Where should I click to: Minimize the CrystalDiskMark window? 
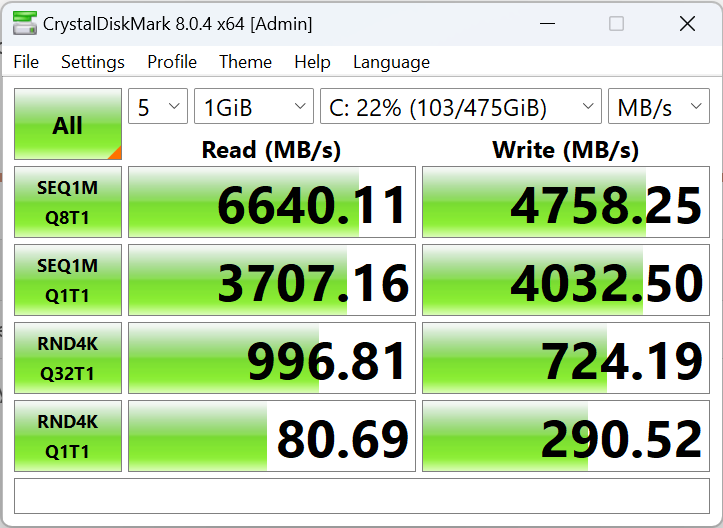coord(547,24)
